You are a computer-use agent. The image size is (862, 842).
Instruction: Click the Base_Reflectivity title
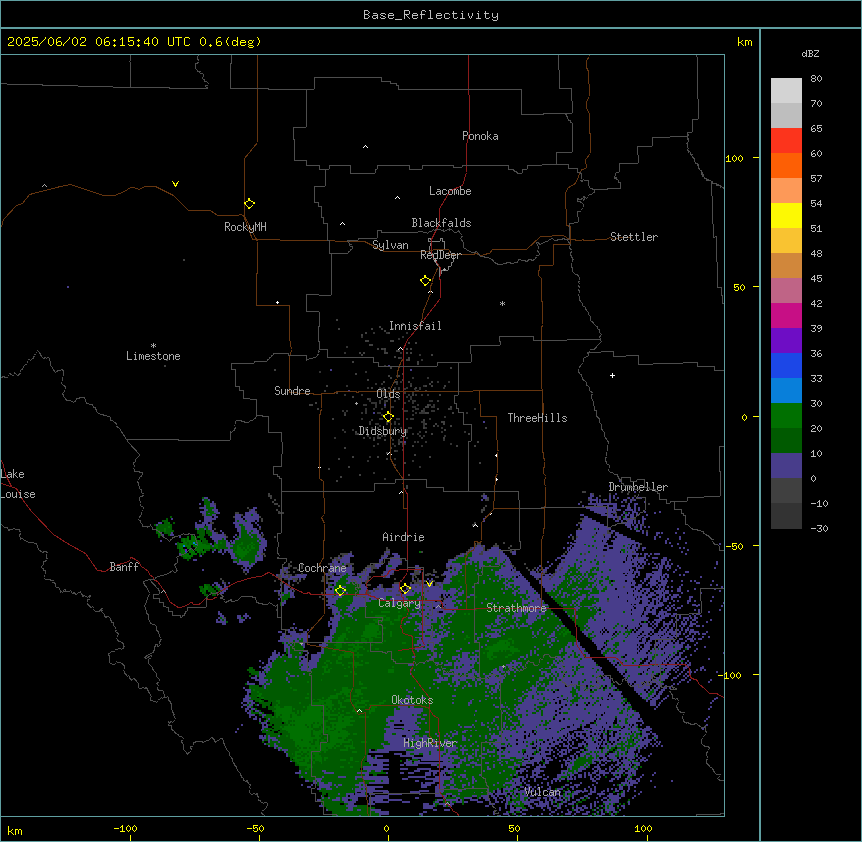click(x=431, y=15)
